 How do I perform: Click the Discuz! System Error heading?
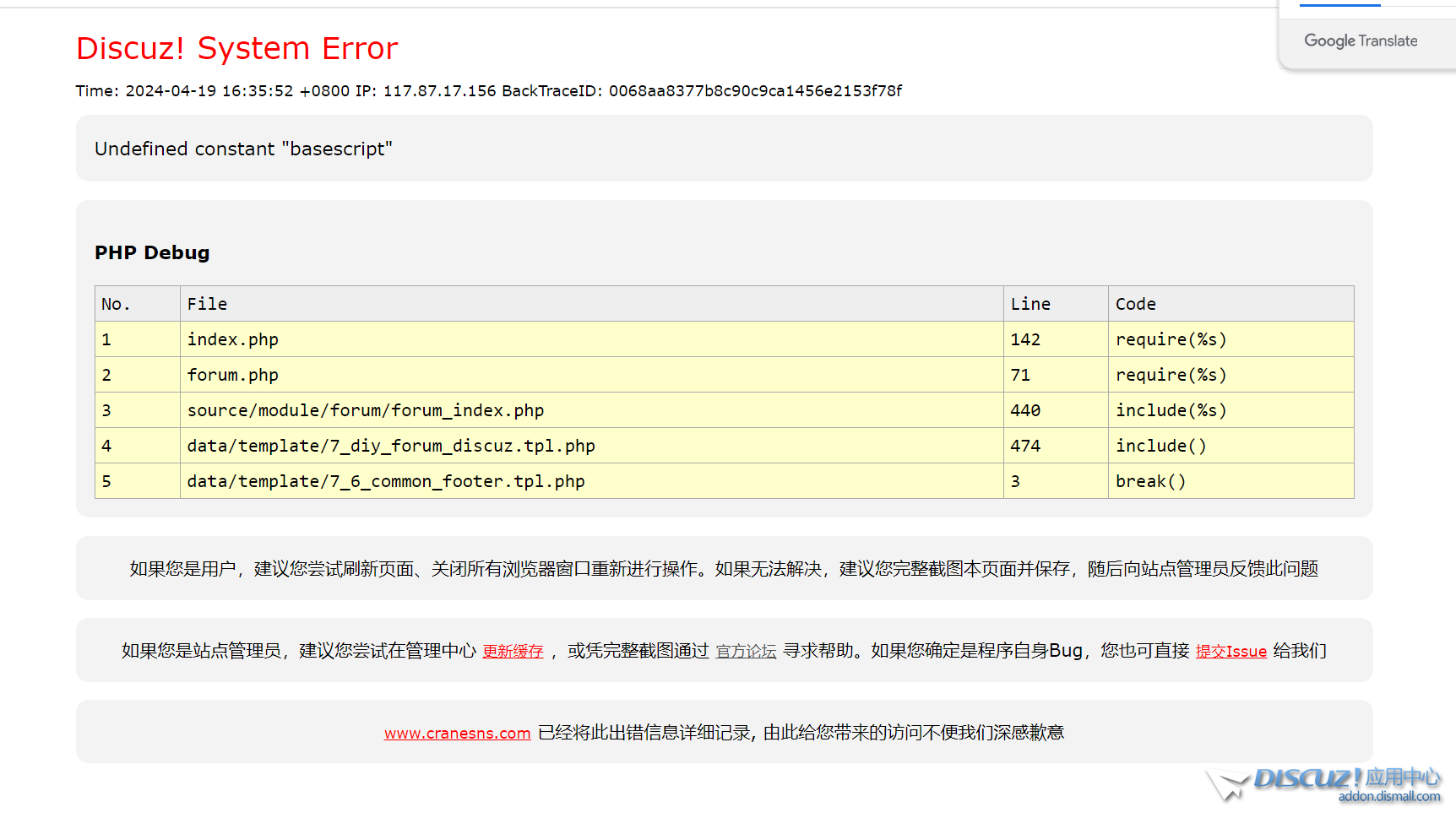[236, 49]
